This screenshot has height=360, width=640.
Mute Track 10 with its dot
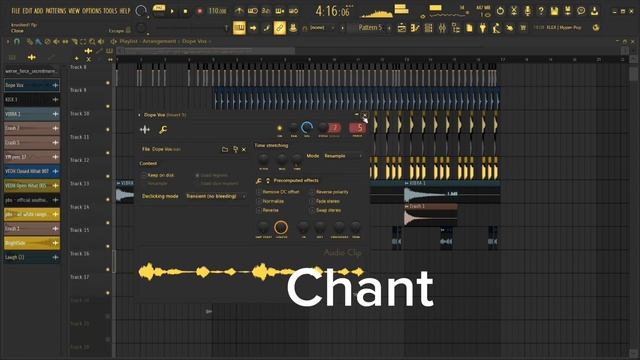[108, 129]
